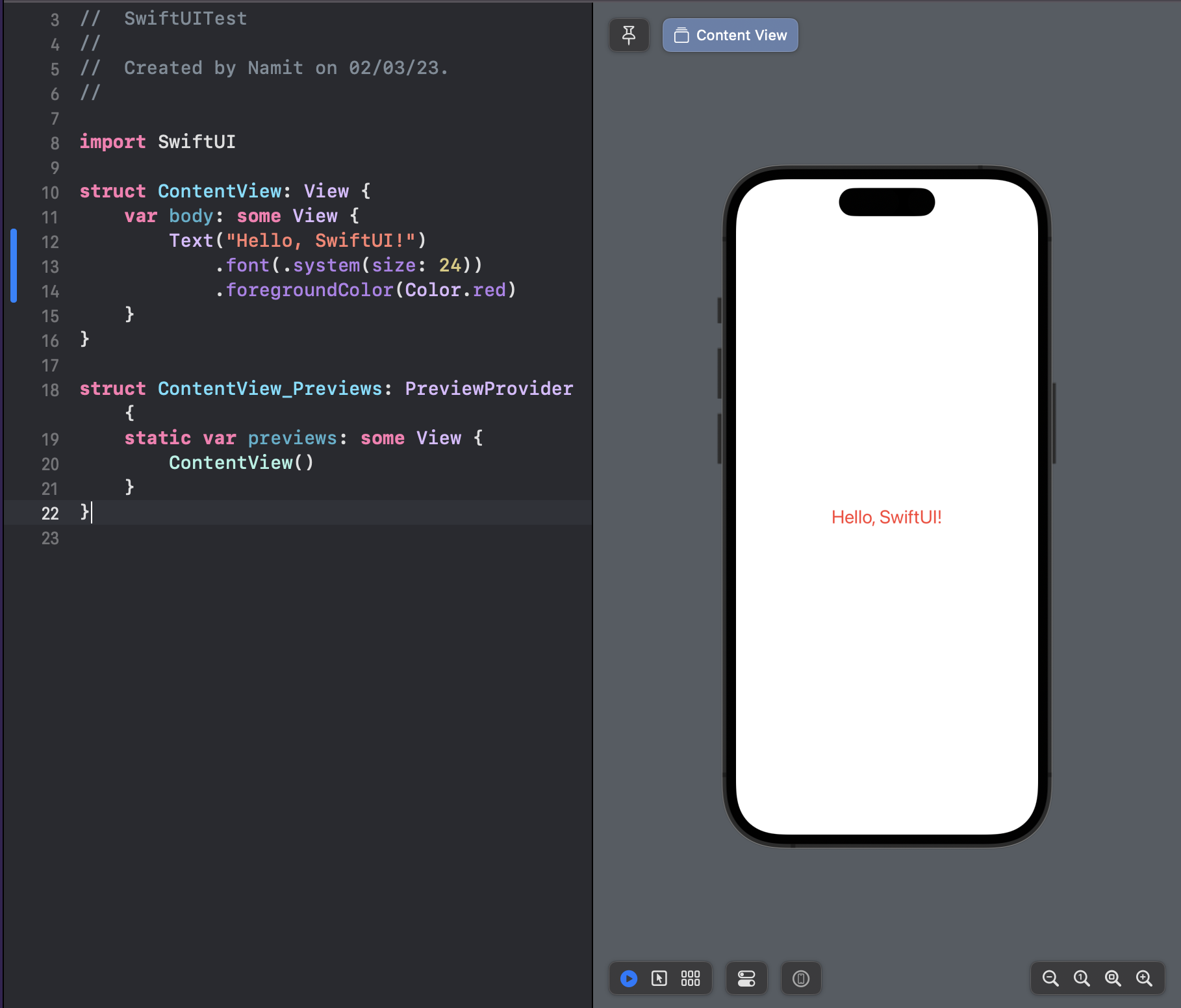Open the preview device selection button

[801, 978]
